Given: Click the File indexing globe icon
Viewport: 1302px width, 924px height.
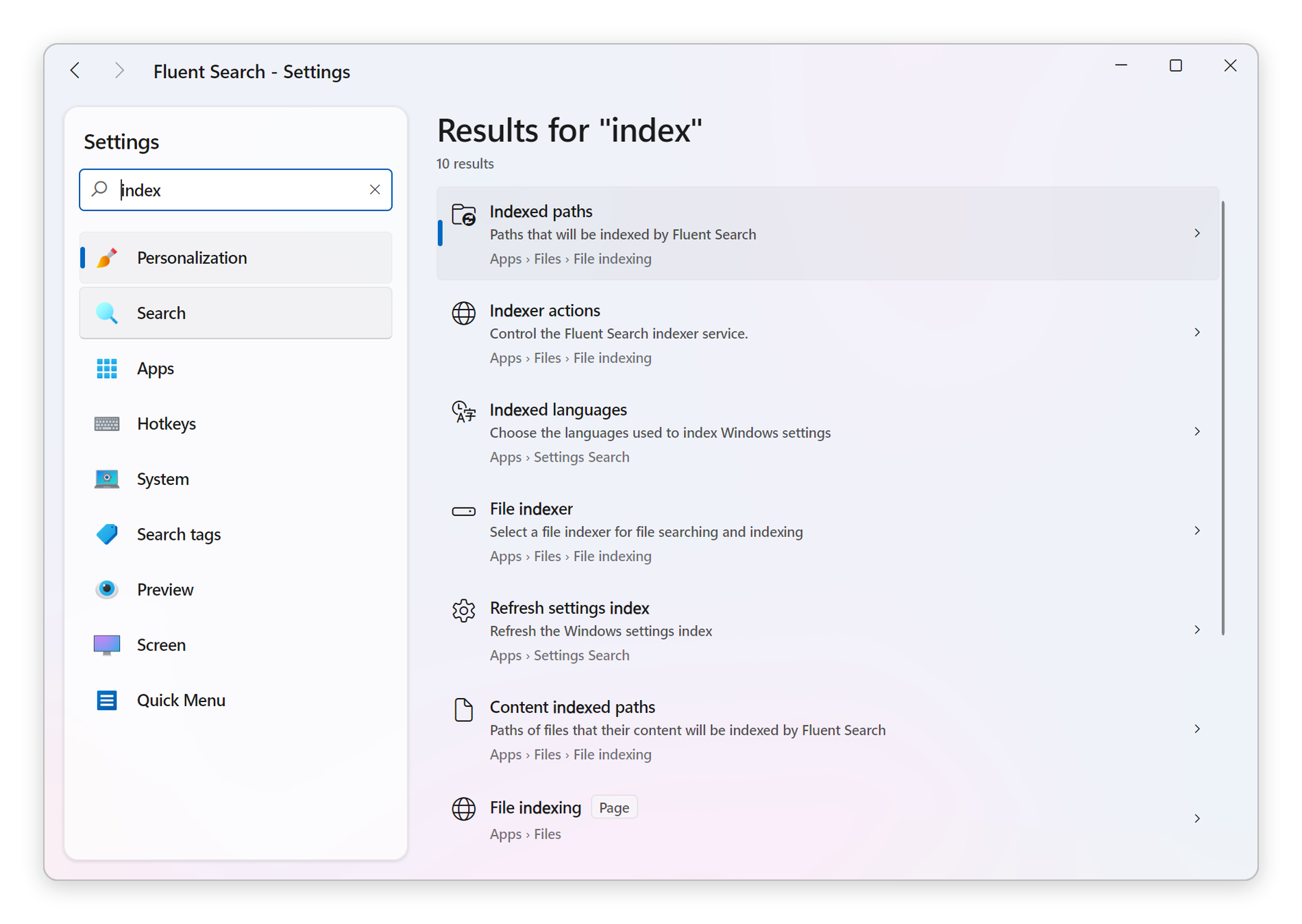Looking at the screenshot, I should 464,809.
